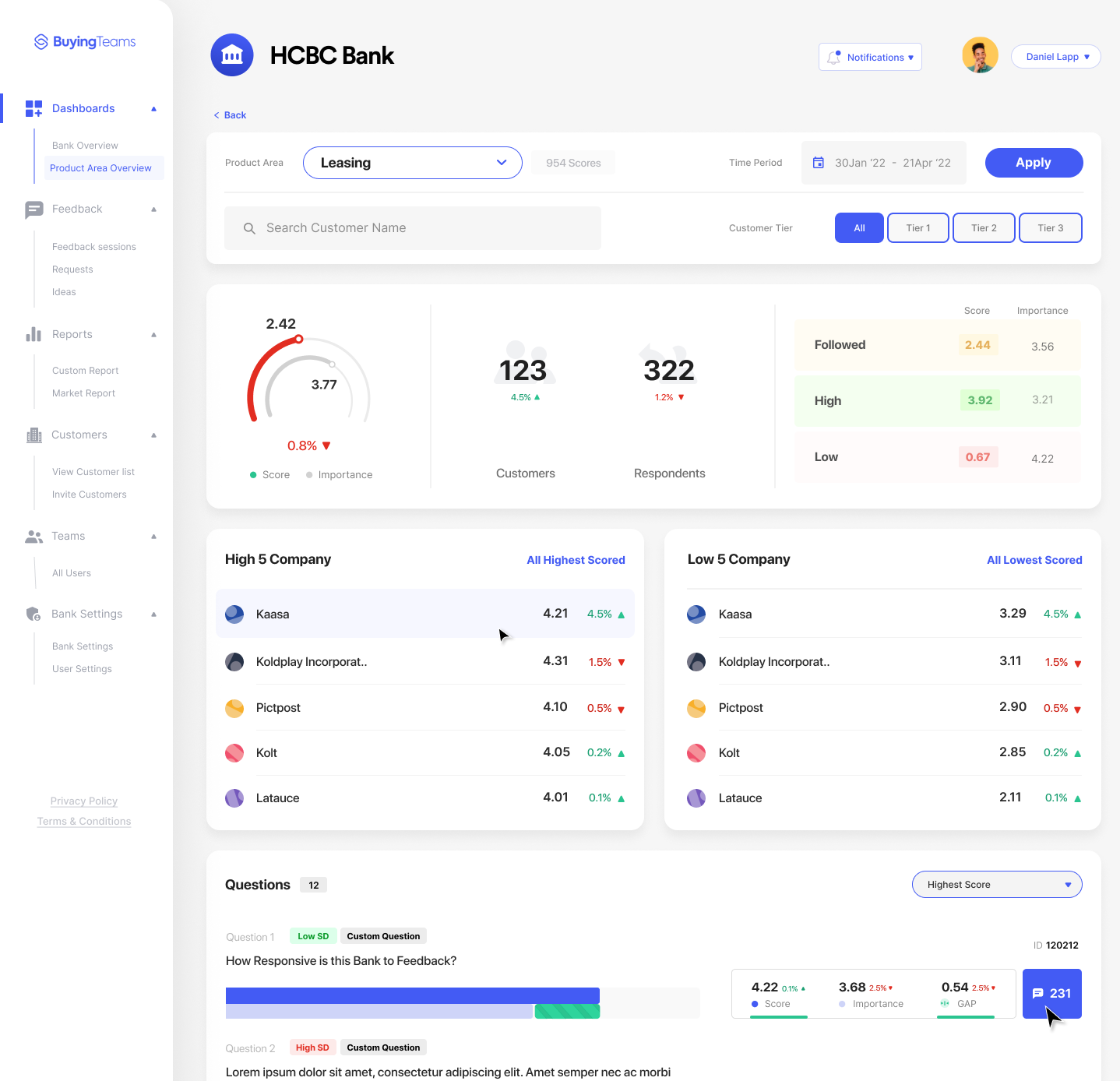Click the Apply button
Viewport: 1120px width, 1081px height.
[1034, 163]
